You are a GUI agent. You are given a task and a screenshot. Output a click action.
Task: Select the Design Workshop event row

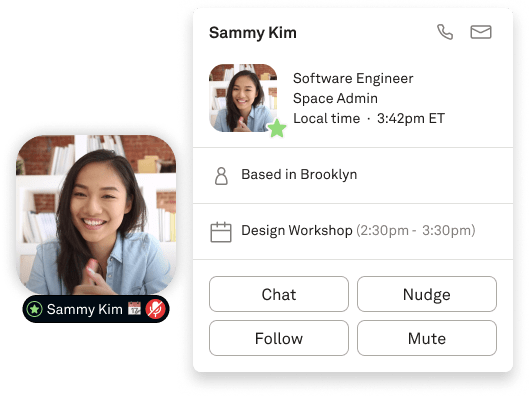pos(353,231)
